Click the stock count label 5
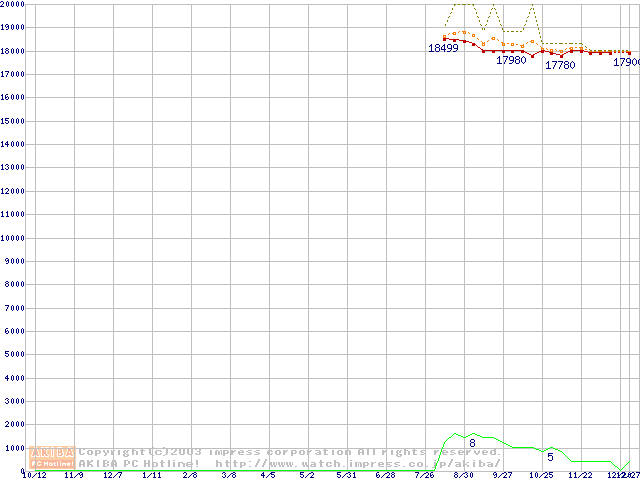Screen dimensions: 640x480 550,457
